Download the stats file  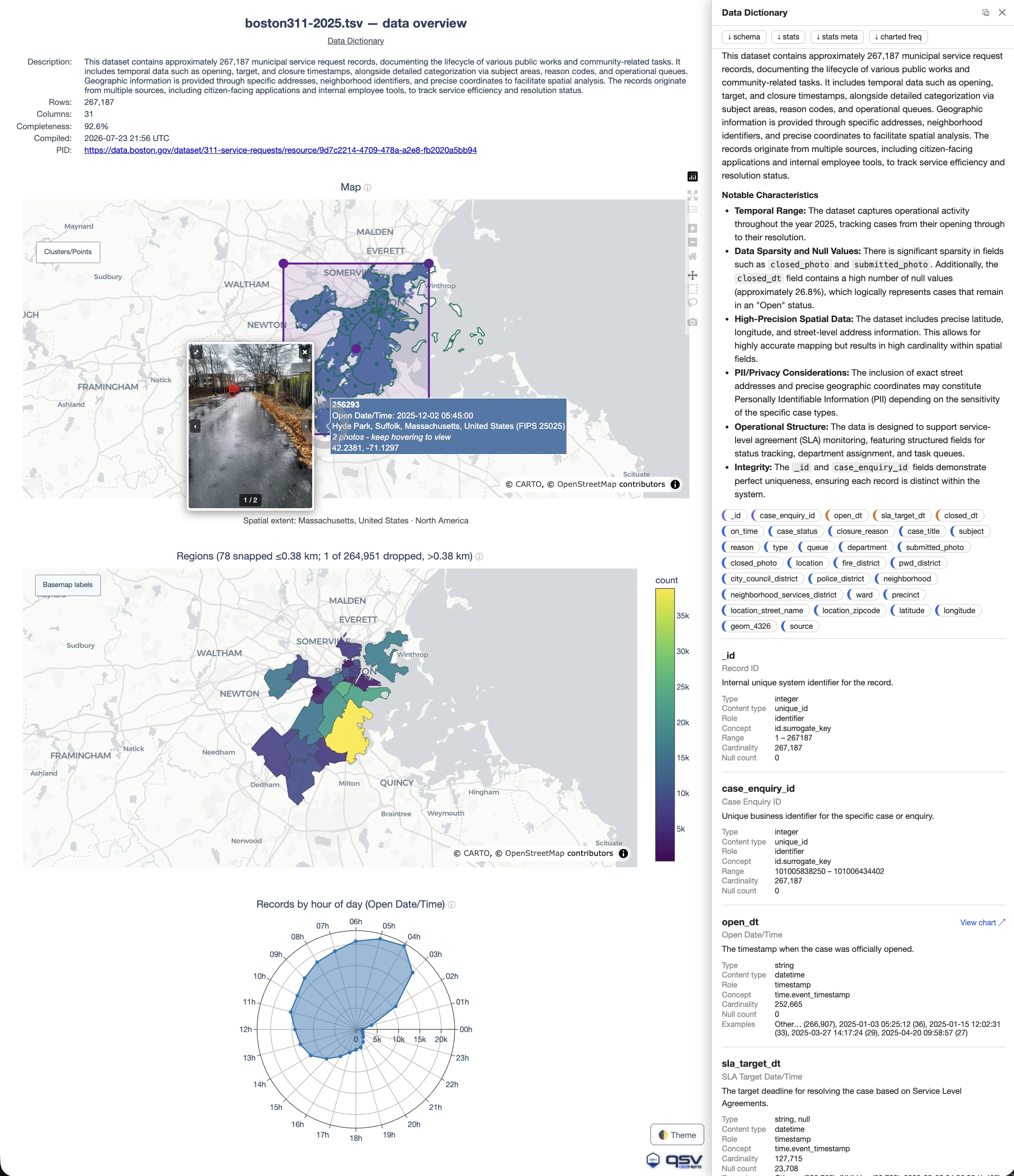click(x=788, y=37)
